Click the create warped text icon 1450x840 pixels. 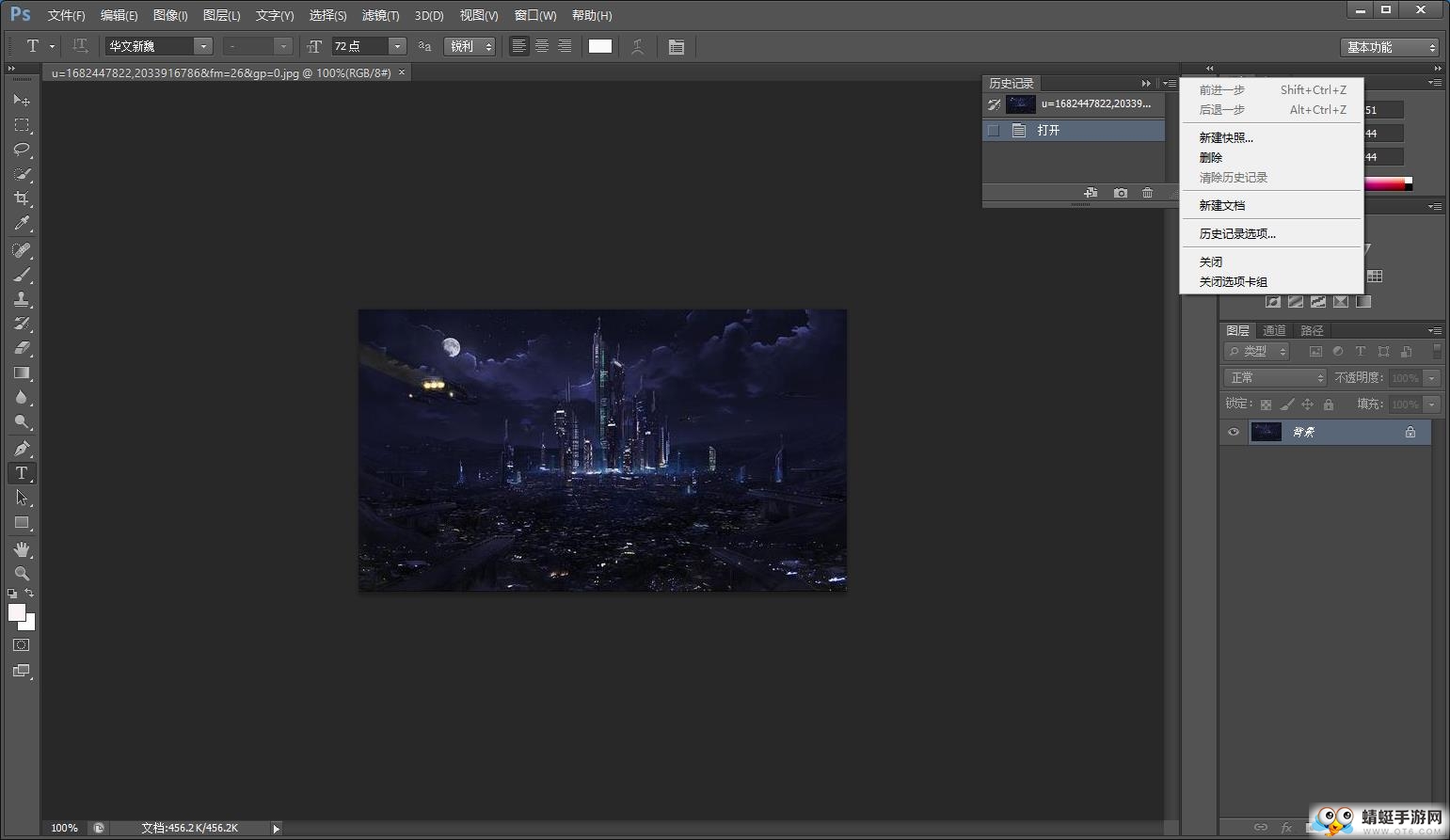637,46
